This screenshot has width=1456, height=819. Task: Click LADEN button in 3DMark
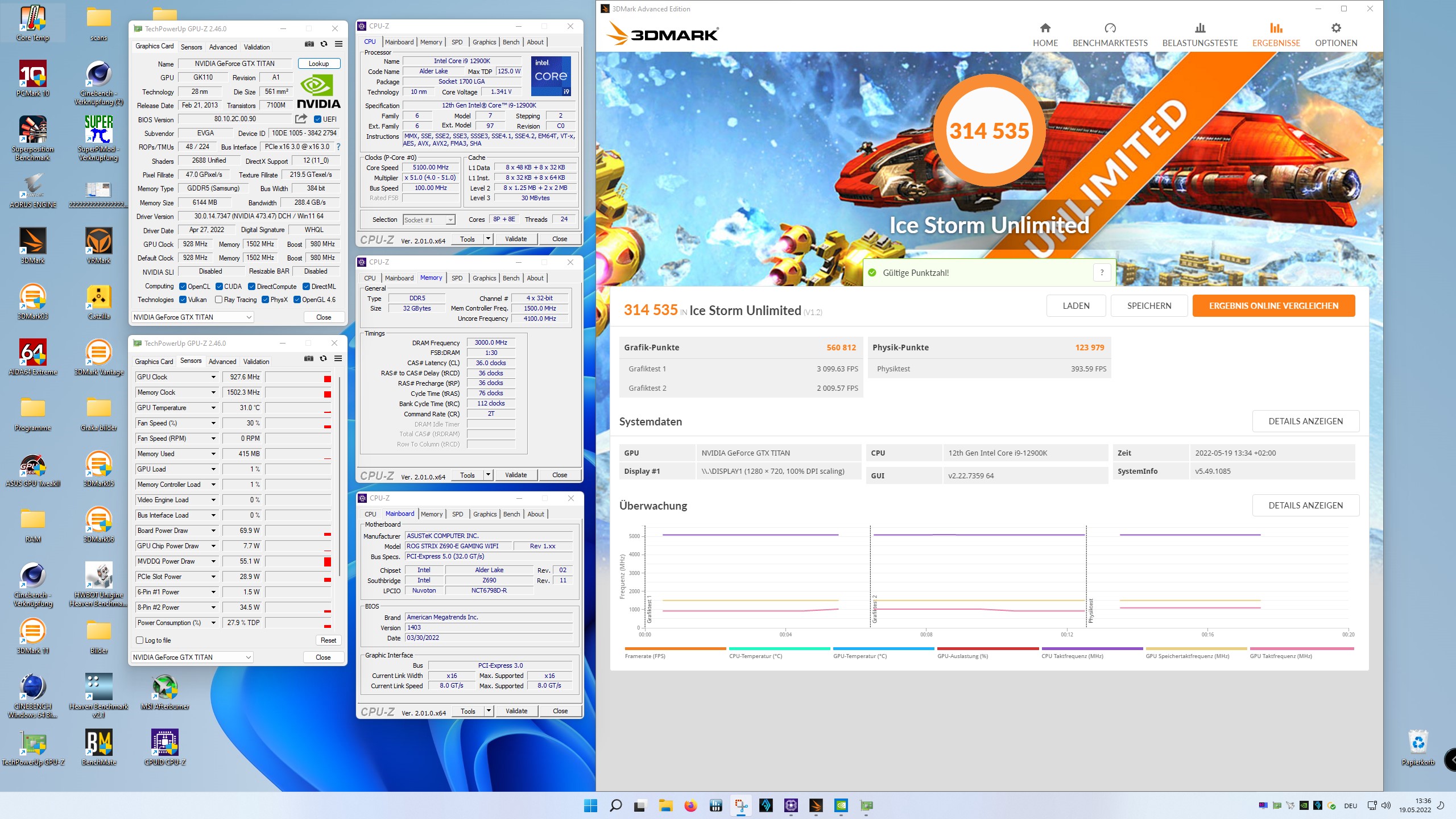point(1076,306)
